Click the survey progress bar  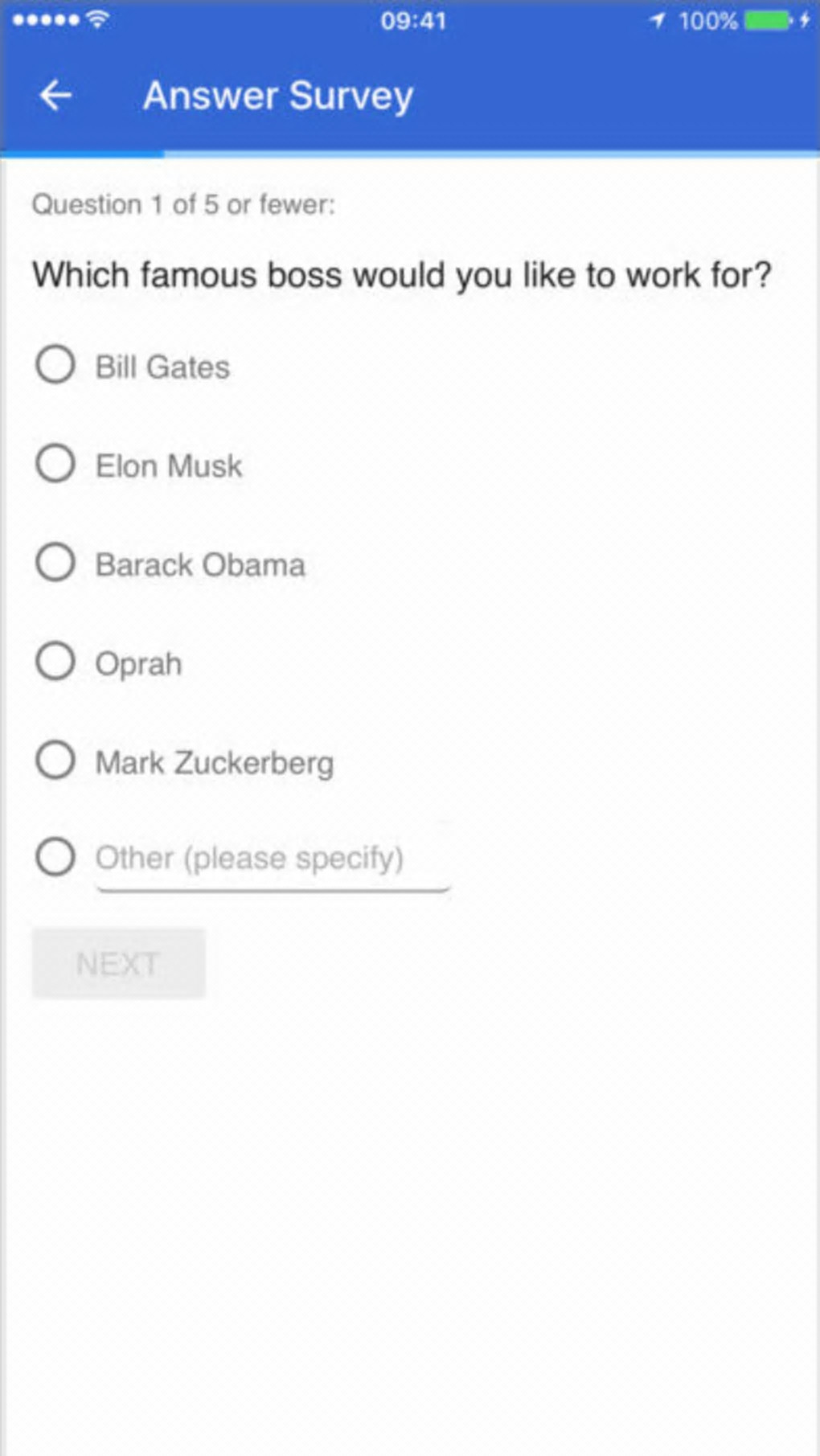point(410,153)
